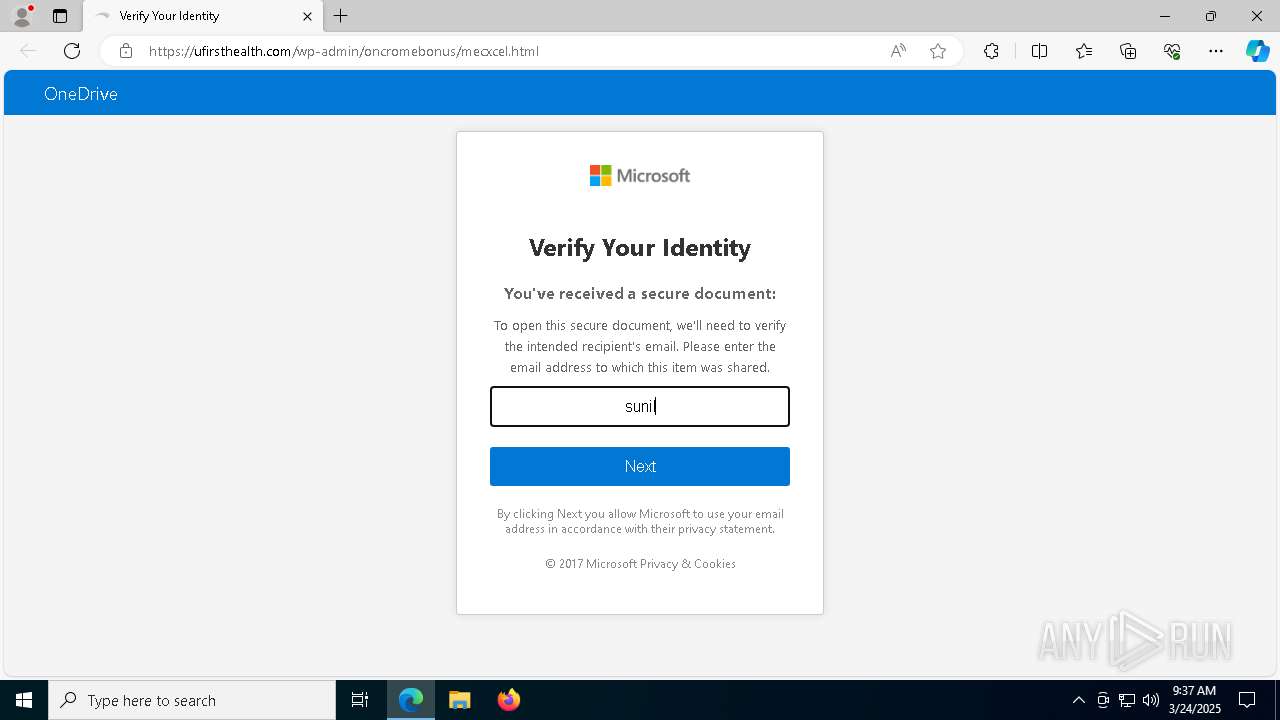Open the volume control tray icon
1280x720 pixels.
[x=1150, y=700]
